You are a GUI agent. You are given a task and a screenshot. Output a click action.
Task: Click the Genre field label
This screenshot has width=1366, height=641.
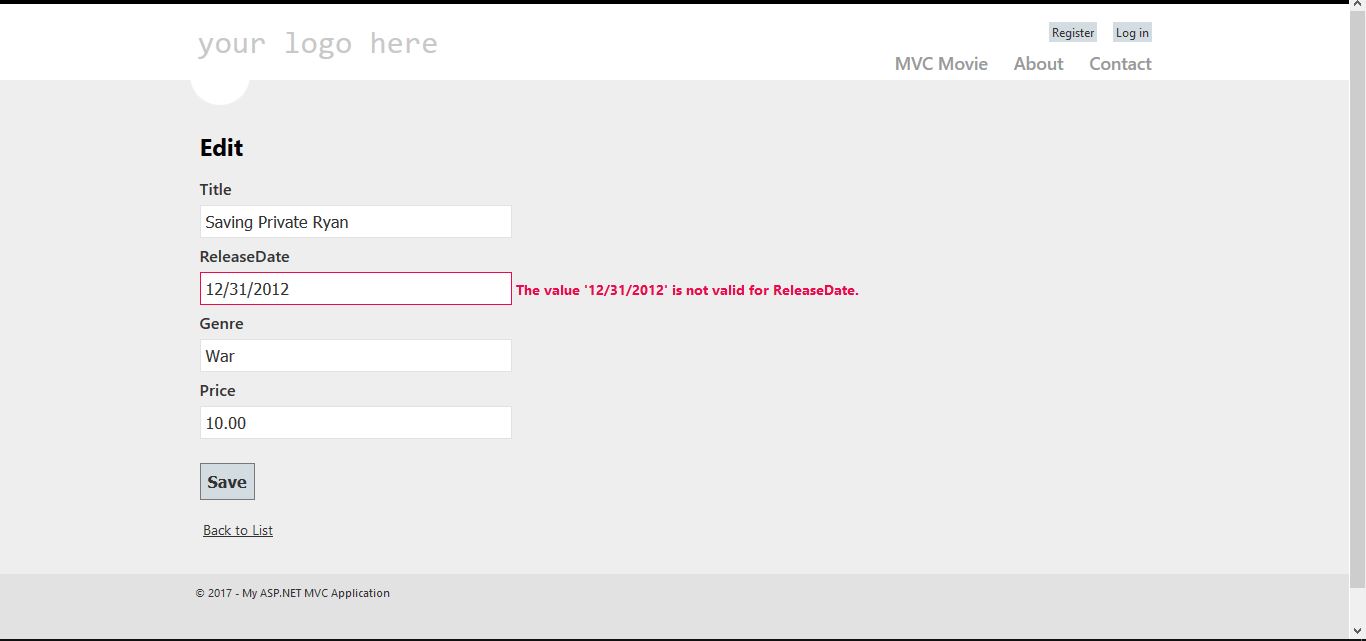[221, 324]
